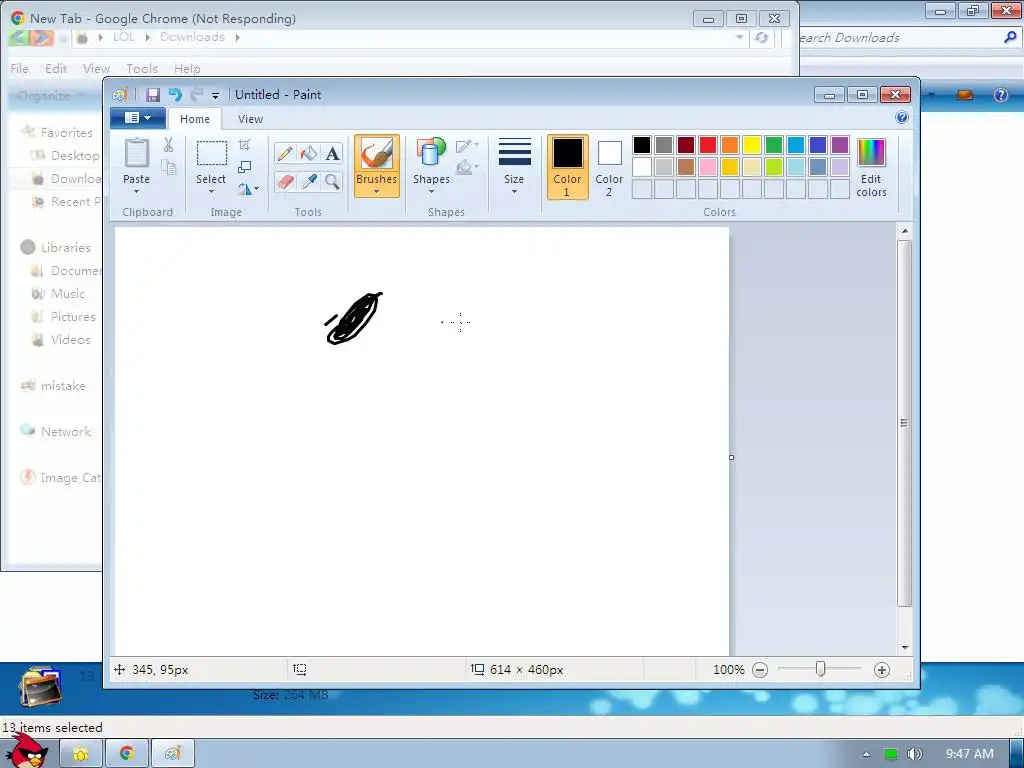Pick the red color swatch
The height and width of the screenshot is (768, 1024).
708,145
